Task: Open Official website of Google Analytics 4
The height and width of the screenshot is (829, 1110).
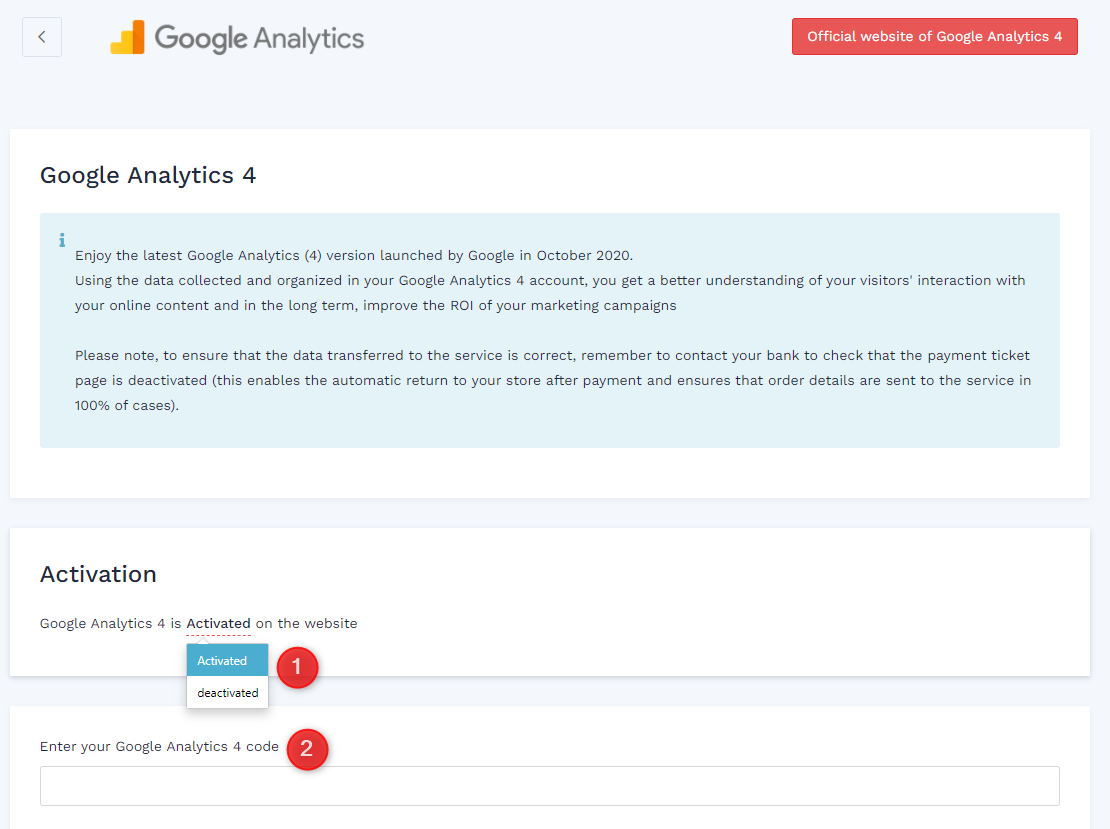Action: click(x=934, y=37)
